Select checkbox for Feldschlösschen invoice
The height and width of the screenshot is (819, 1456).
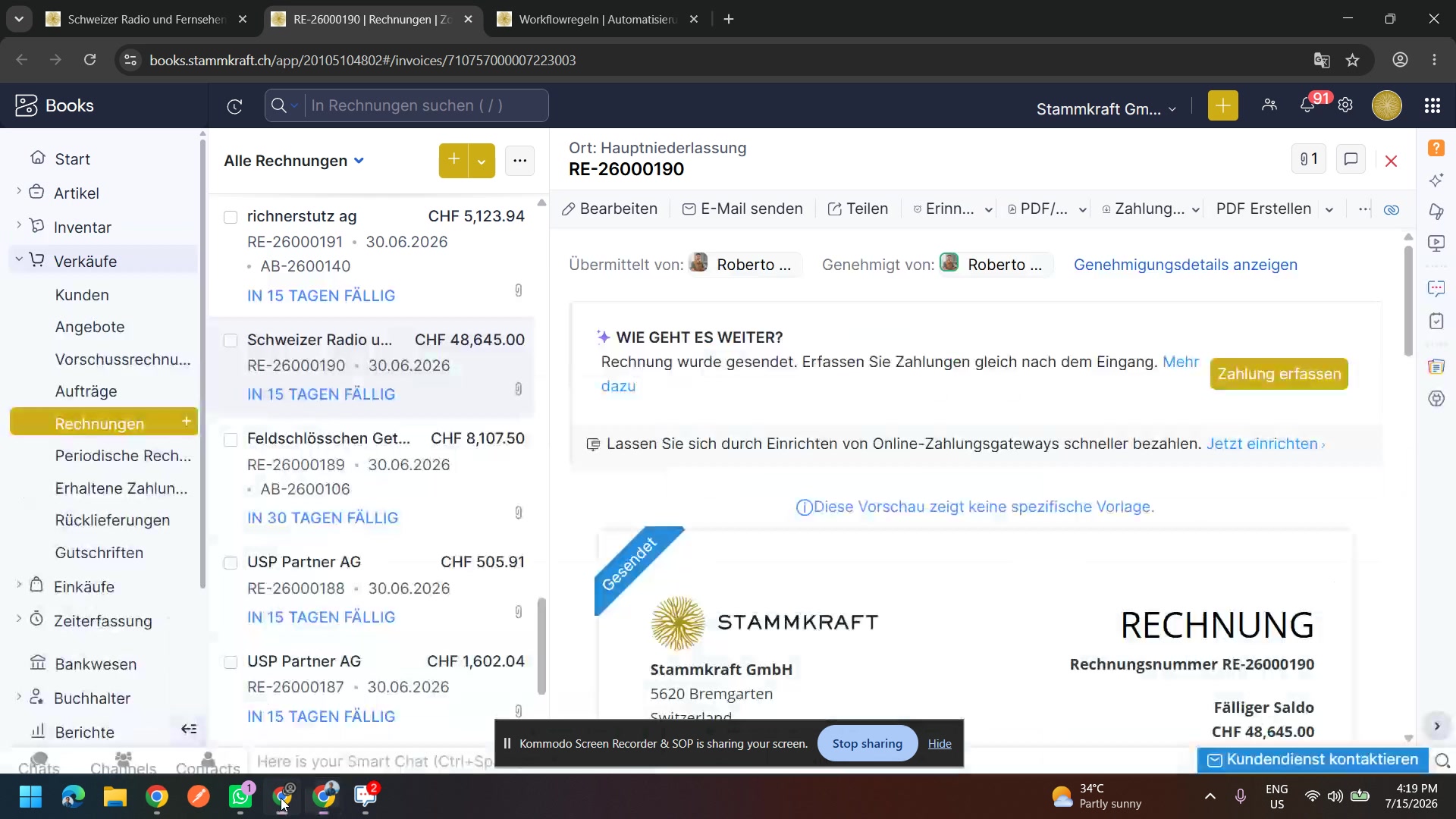pyautogui.click(x=231, y=440)
